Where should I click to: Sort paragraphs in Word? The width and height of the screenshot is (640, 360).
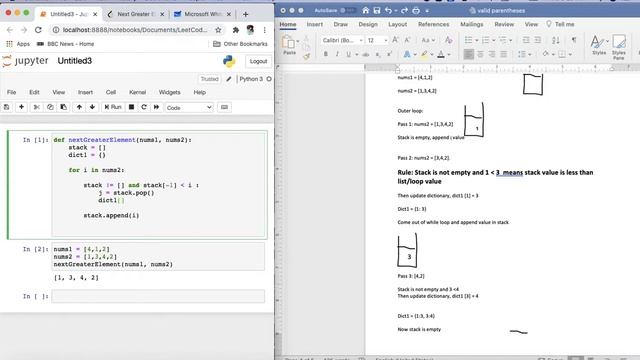coord(556,40)
